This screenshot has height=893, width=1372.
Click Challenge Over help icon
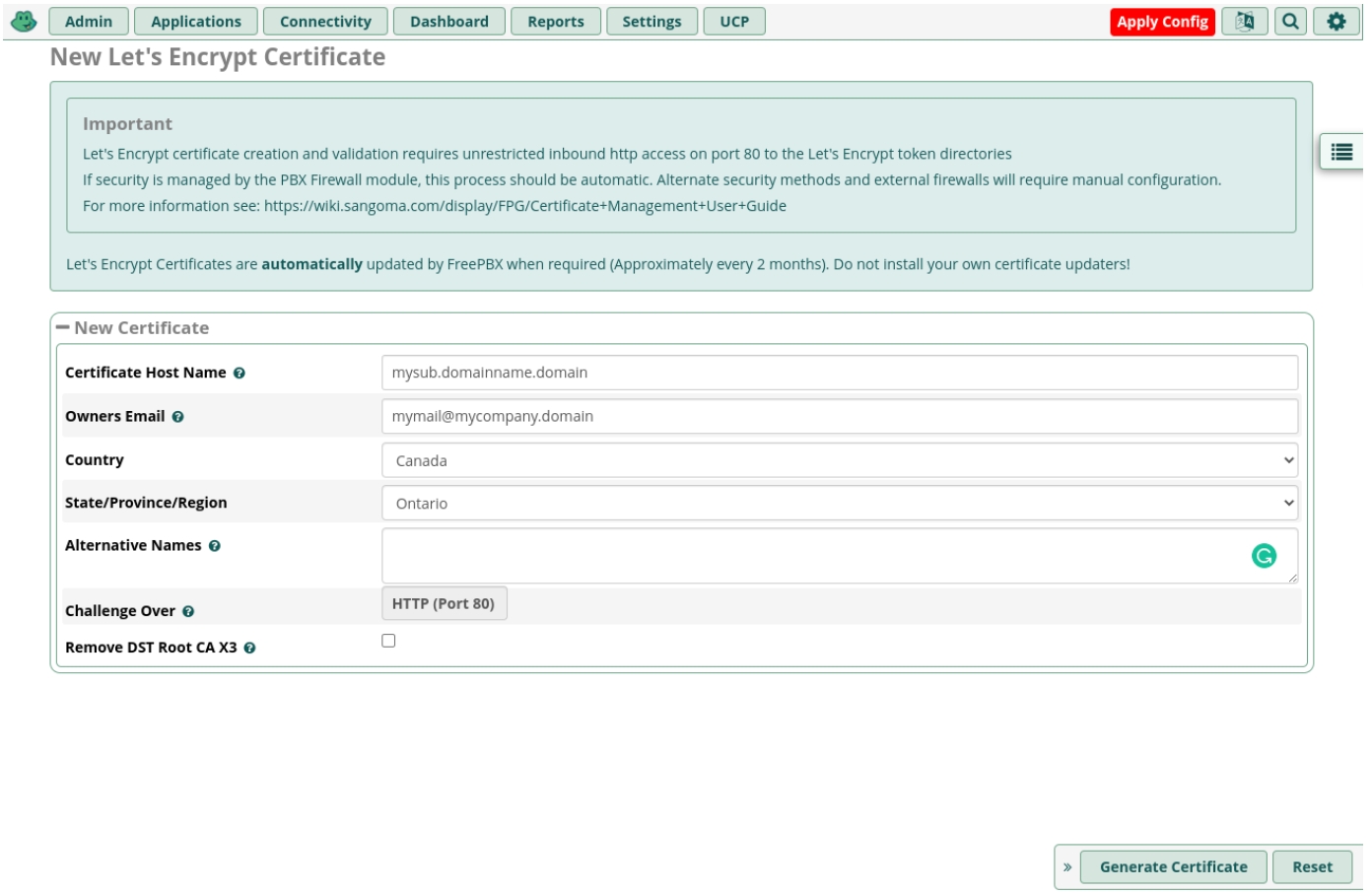(188, 612)
